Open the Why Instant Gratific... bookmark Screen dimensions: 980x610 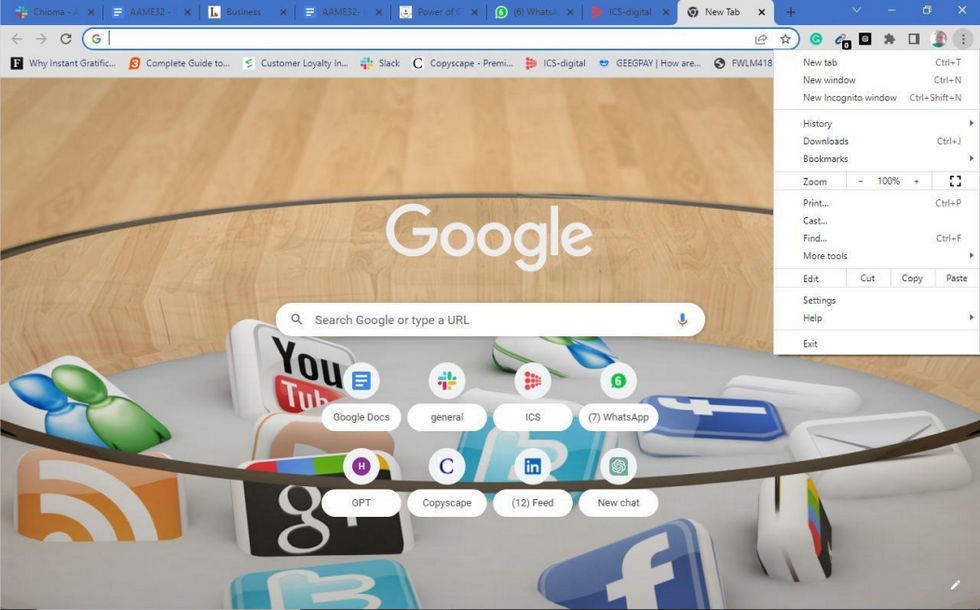tap(63, 63)
